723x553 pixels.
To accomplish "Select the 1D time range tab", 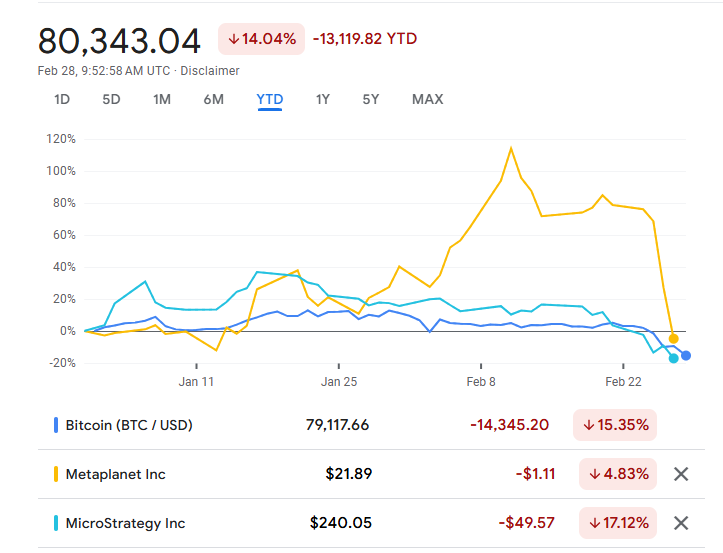I will pos(62,99).
